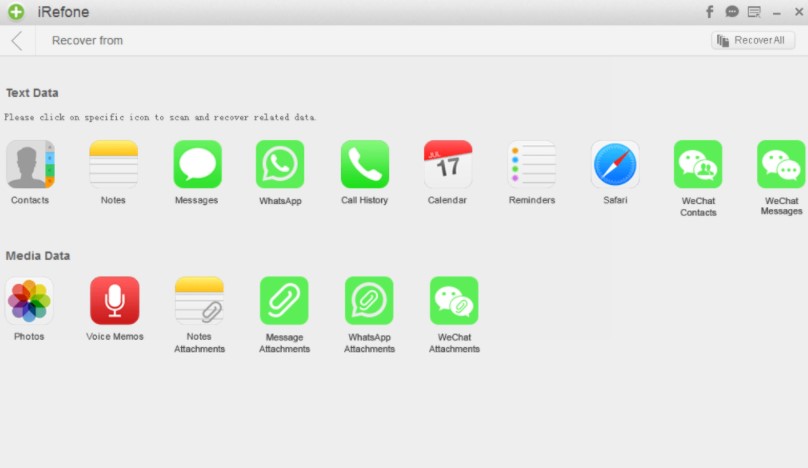
Task: Open the Reminders list icon
Action: 532,164
